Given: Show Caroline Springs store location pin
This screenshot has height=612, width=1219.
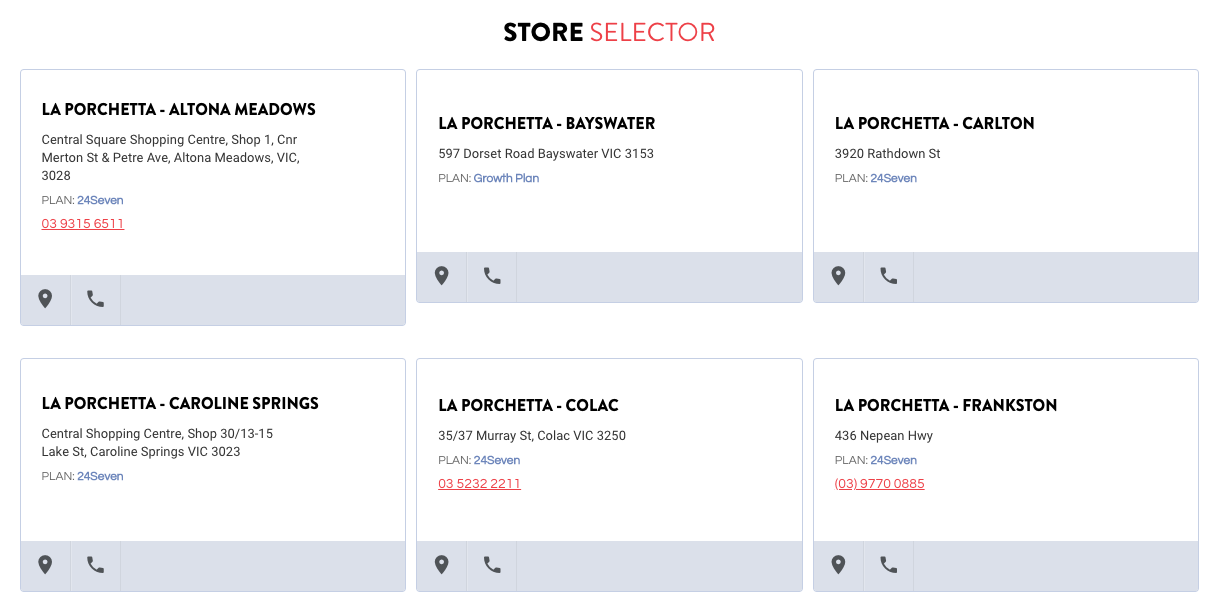Looking at the screenshot, I should (45, 565).
